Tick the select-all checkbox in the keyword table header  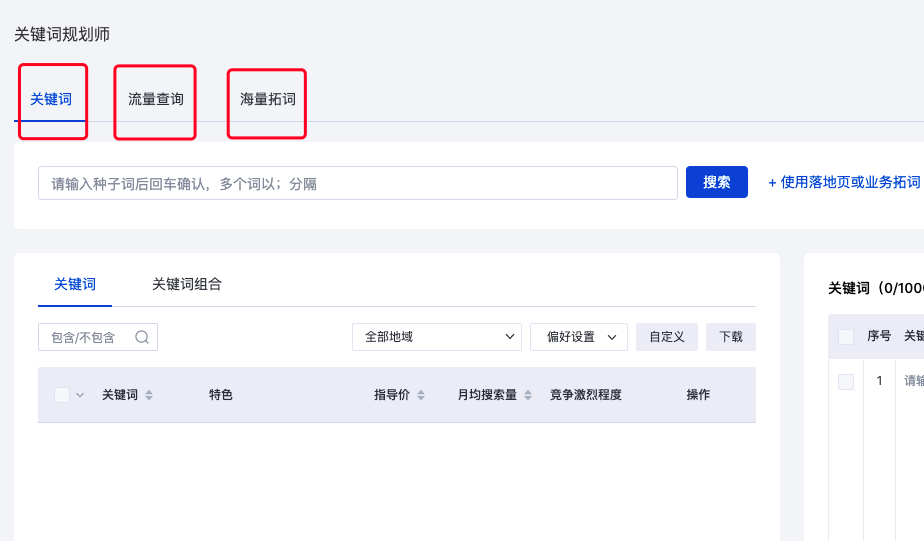[62, 395]
